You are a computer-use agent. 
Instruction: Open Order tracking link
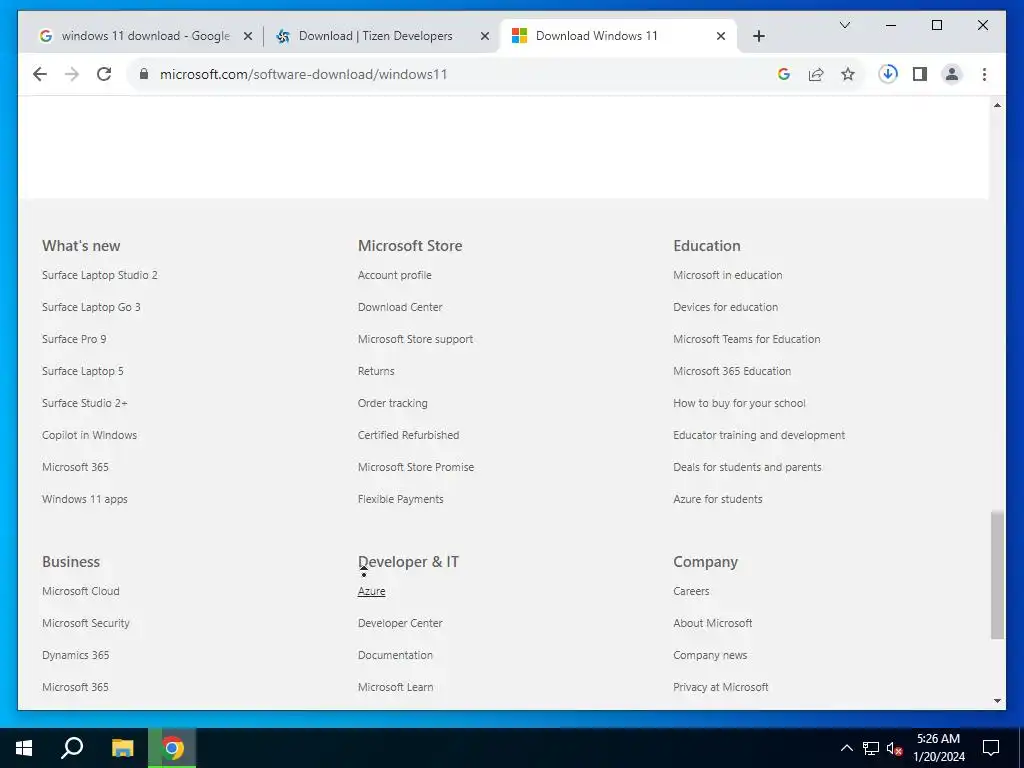392,403
